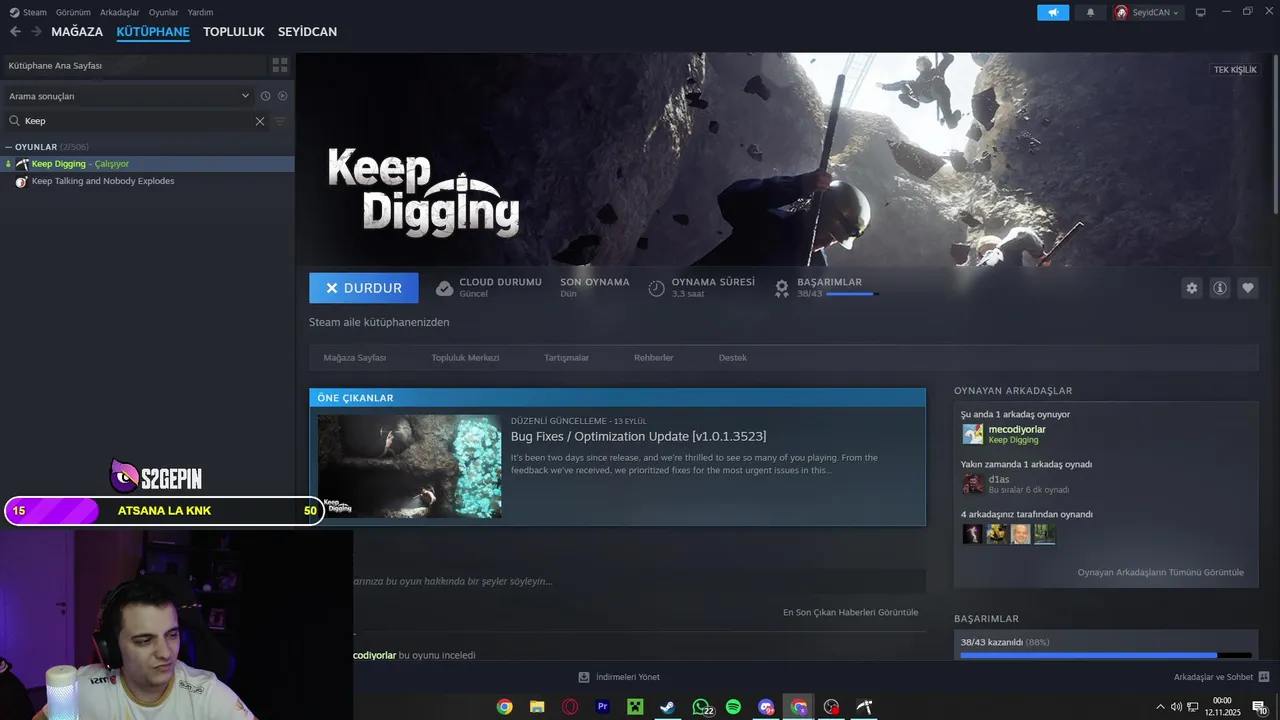
Task: Open Windows notification center icon
Action: point(1259,707)
